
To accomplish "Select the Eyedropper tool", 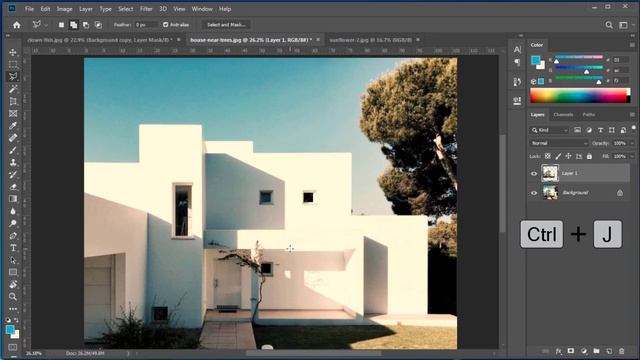I will click(13, 126).
